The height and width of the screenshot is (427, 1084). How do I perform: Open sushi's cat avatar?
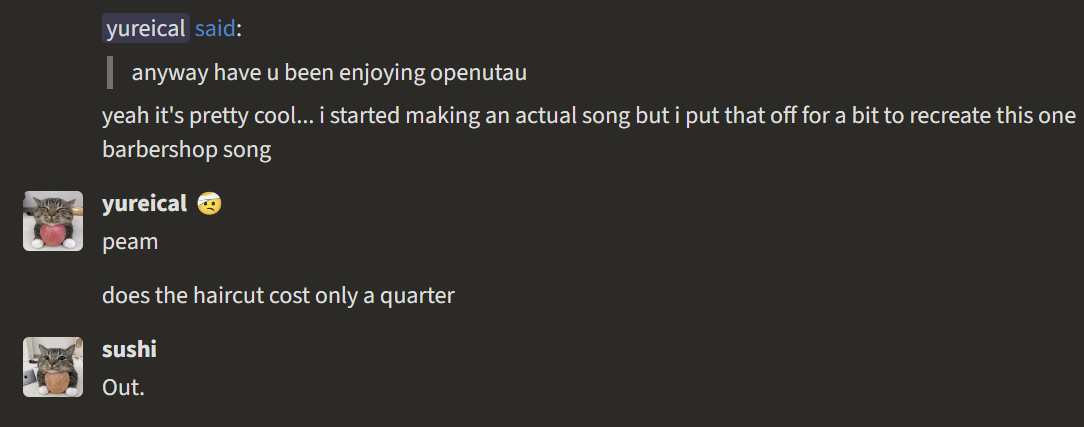pos(53,366)
